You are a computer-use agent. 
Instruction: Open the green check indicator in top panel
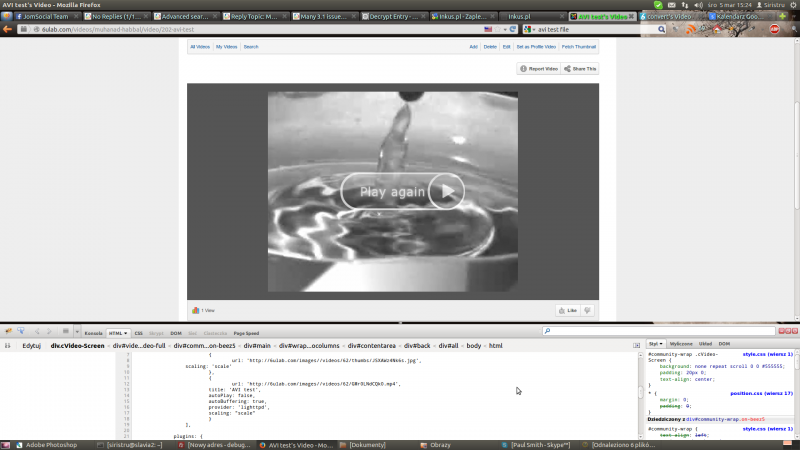coord(658,5)
